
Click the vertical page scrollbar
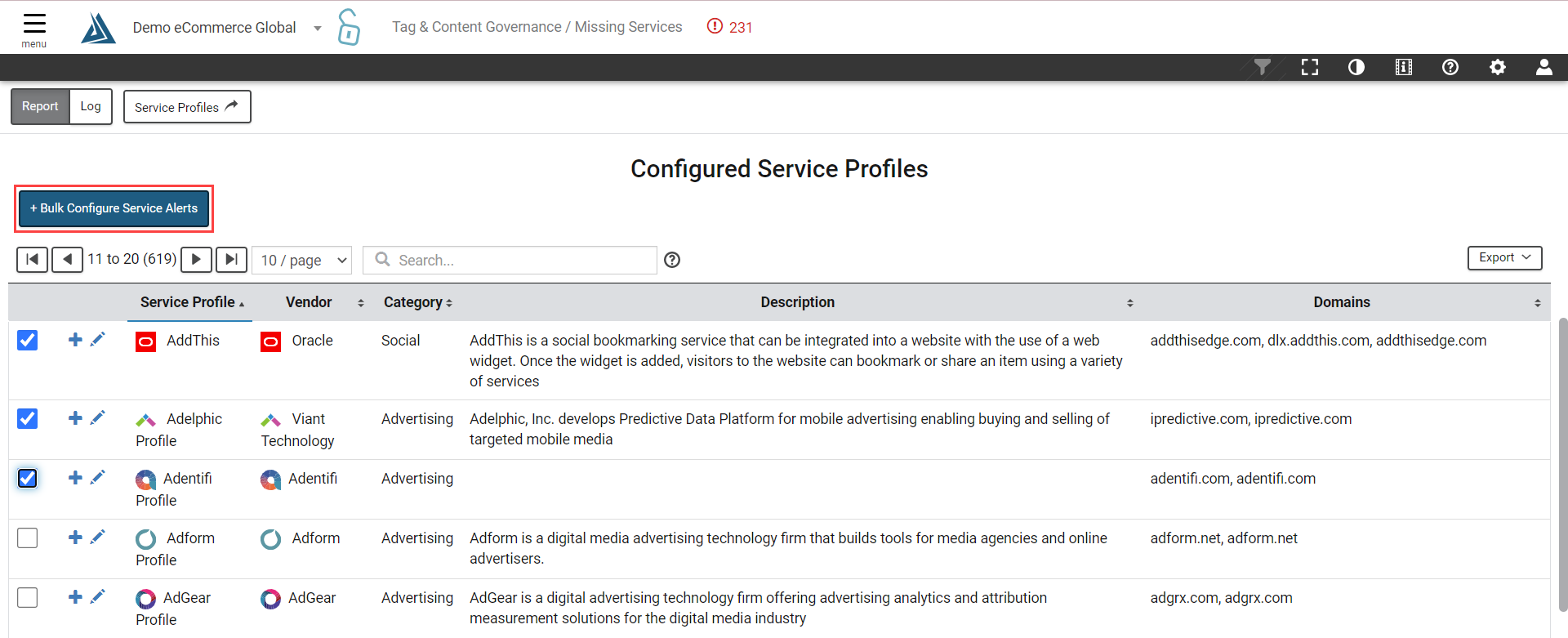coord(1562,463)
